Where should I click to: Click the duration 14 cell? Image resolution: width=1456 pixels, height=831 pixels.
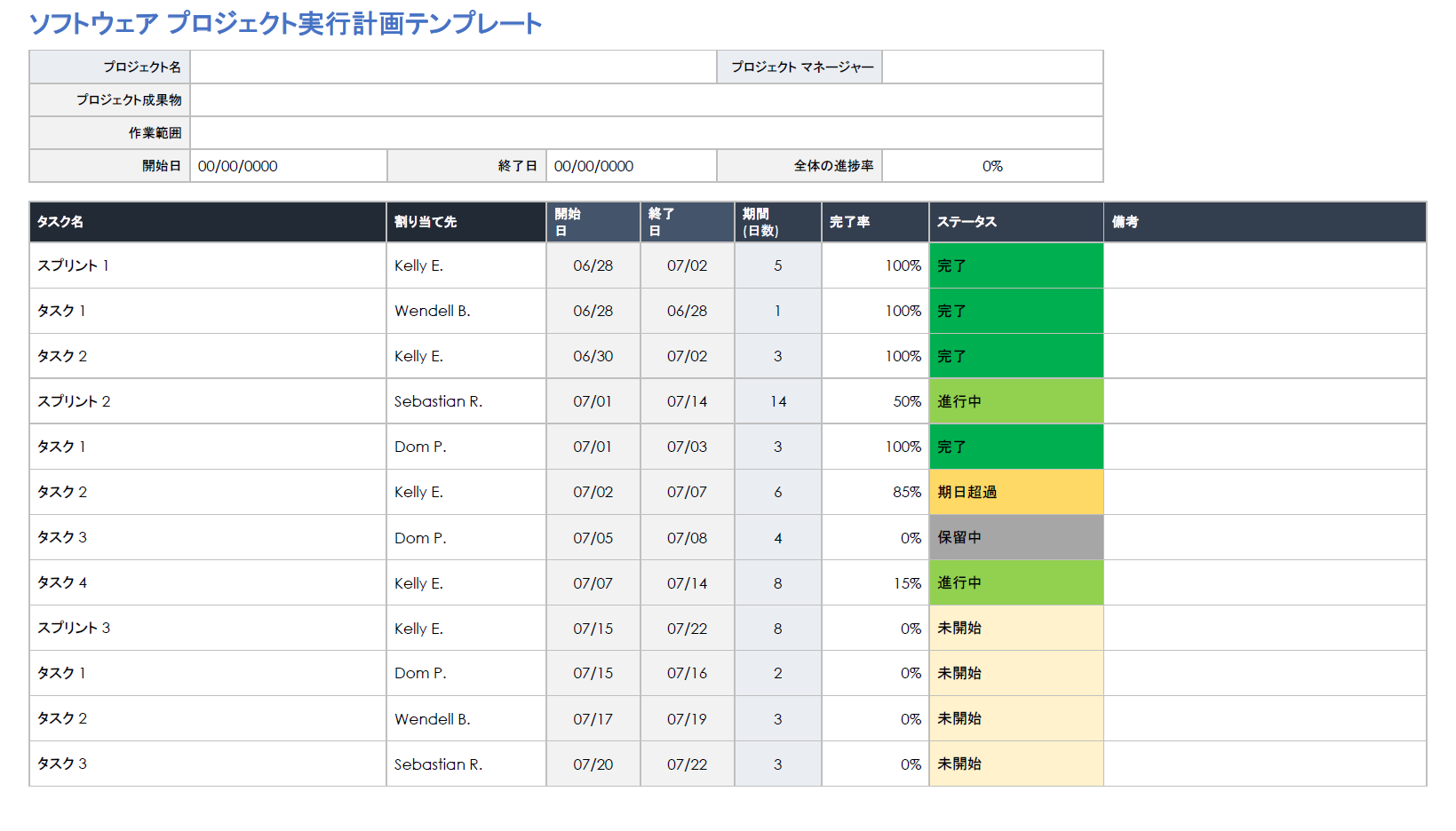coord(778,401)
